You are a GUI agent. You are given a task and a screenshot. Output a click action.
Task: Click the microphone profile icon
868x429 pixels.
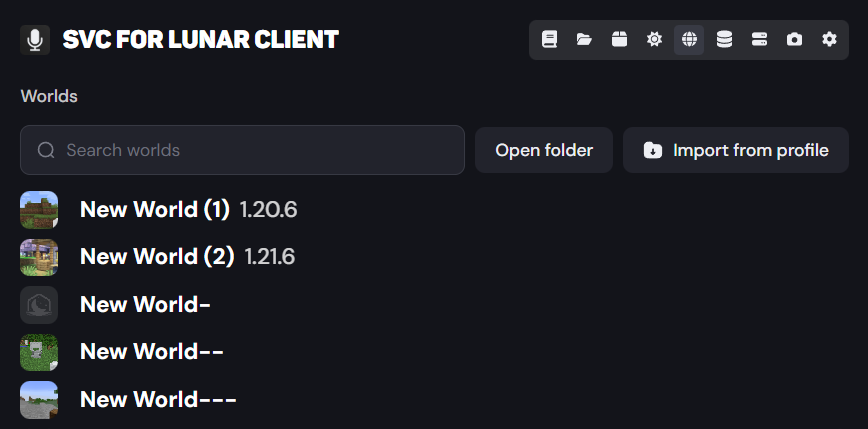[x=35, y=40]
